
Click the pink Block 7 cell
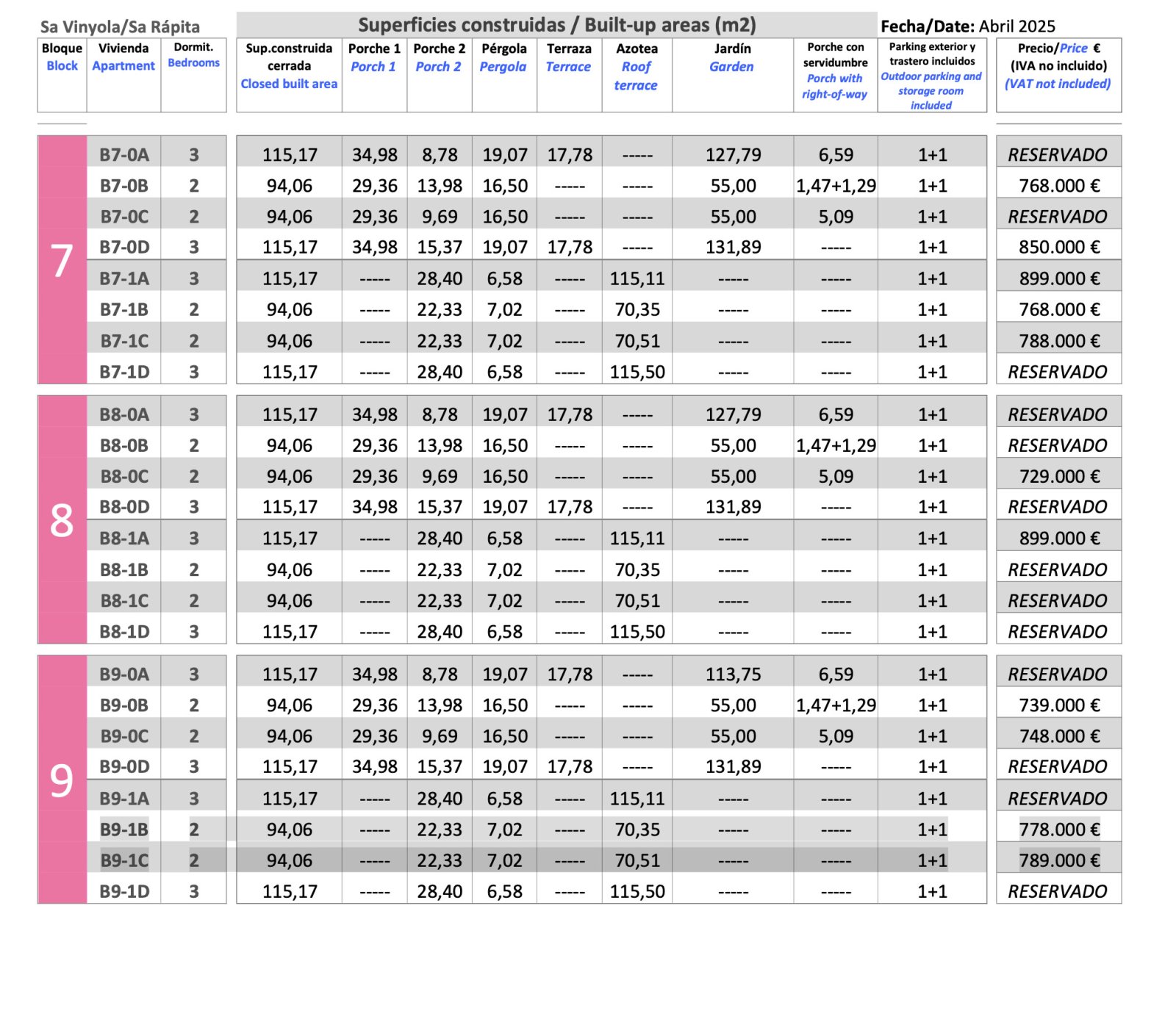click(x=62, y=260)
